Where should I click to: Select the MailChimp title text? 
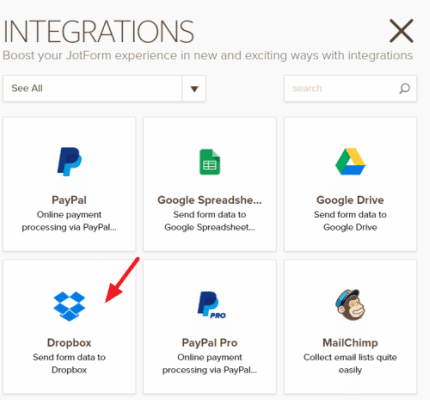350,343
